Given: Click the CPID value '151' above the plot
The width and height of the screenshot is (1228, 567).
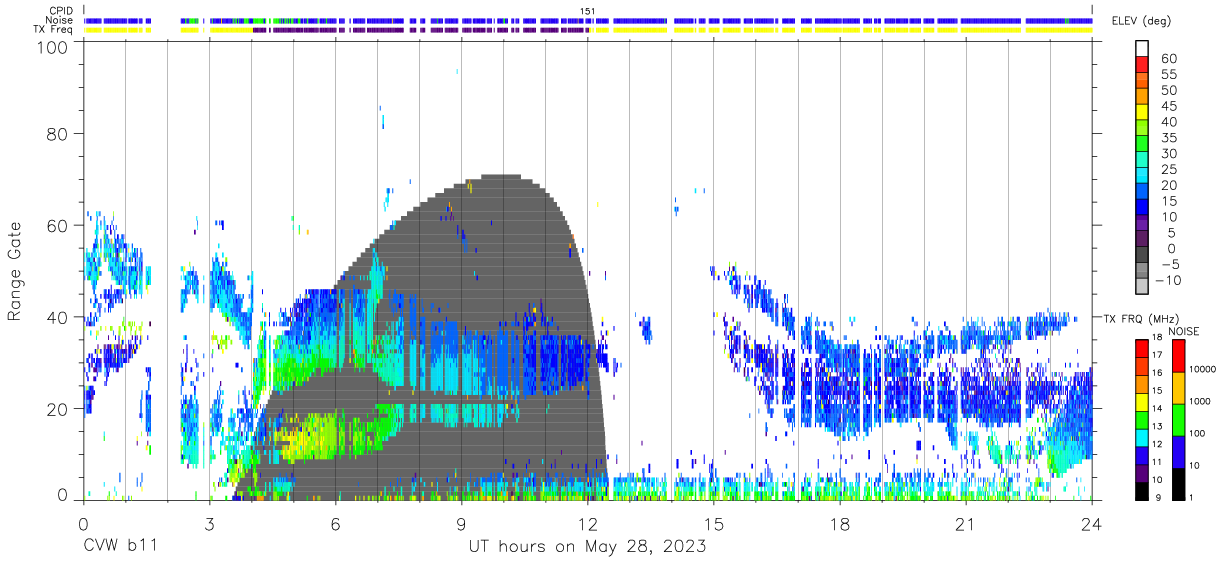Looking at the screenshot, I should tap(588, 11).
